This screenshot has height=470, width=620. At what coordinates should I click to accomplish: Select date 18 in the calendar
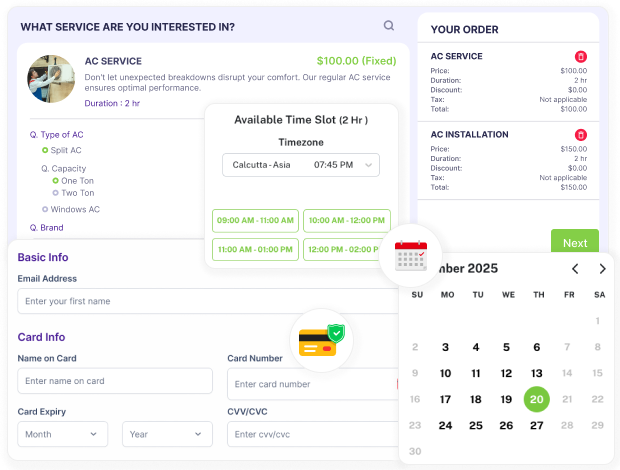476,399
